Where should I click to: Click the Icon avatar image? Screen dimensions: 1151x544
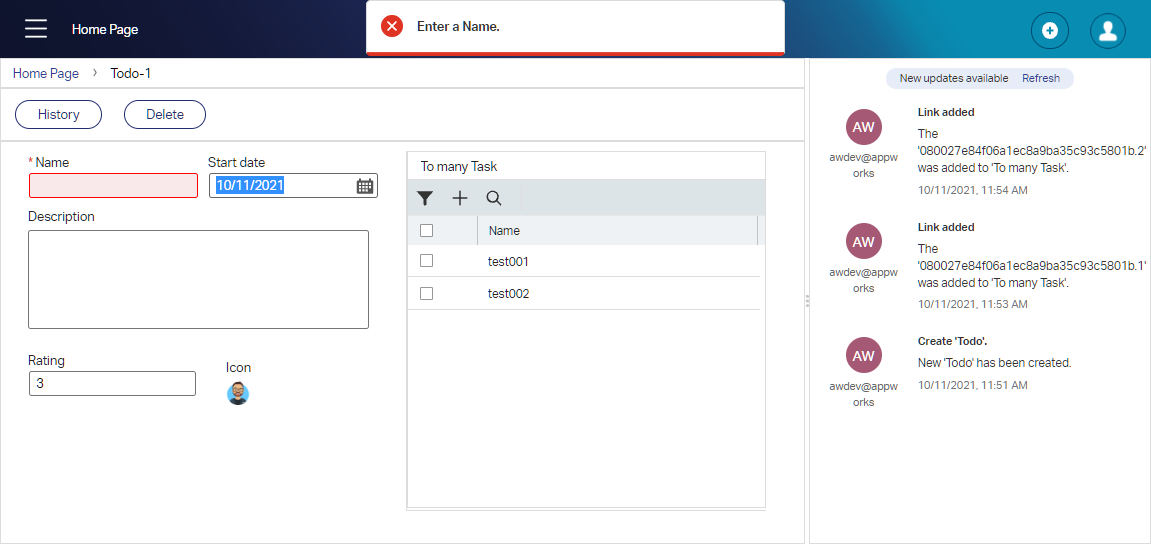[x=238, y=394]
